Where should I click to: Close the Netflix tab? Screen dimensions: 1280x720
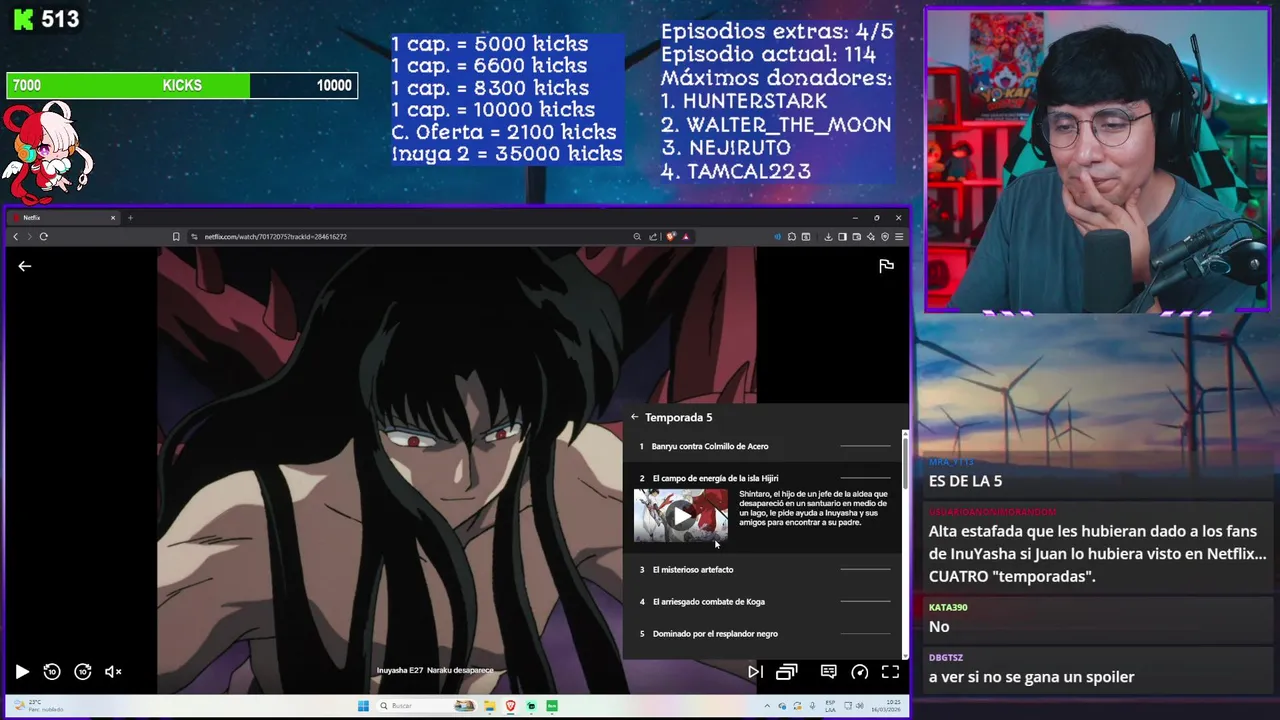point(113,217)
